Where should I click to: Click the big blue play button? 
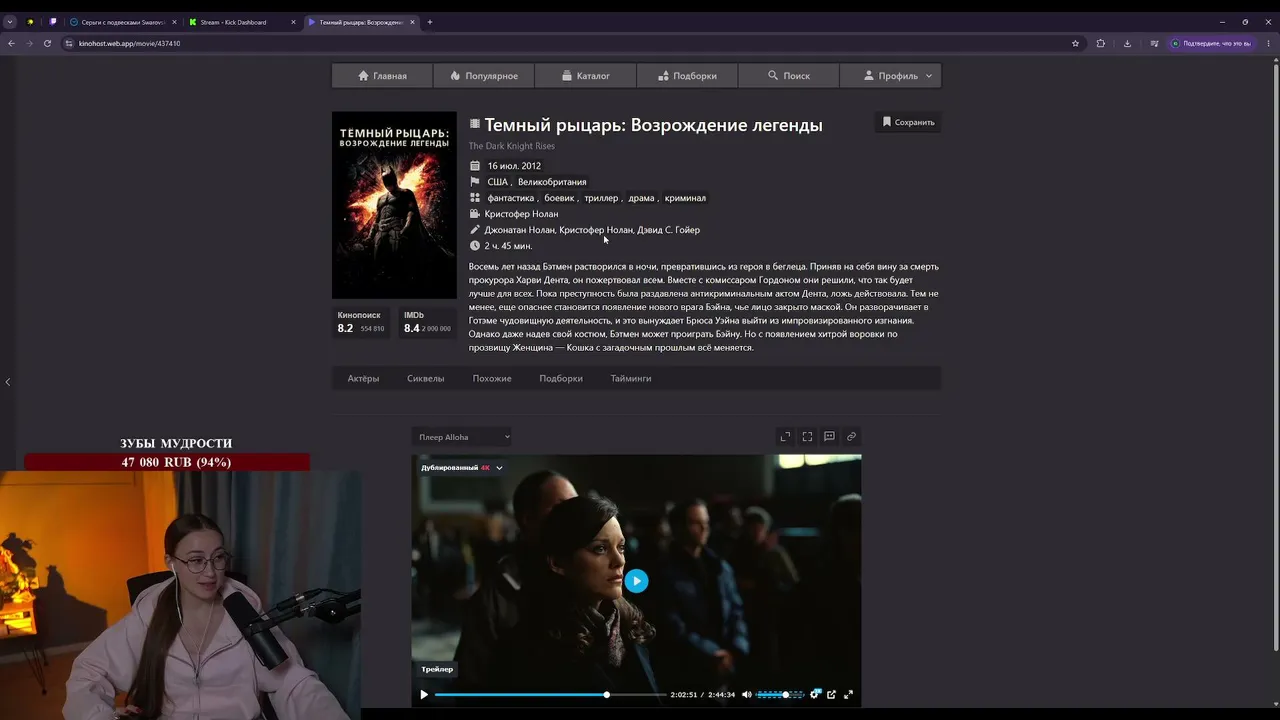[x=636, y=581]
